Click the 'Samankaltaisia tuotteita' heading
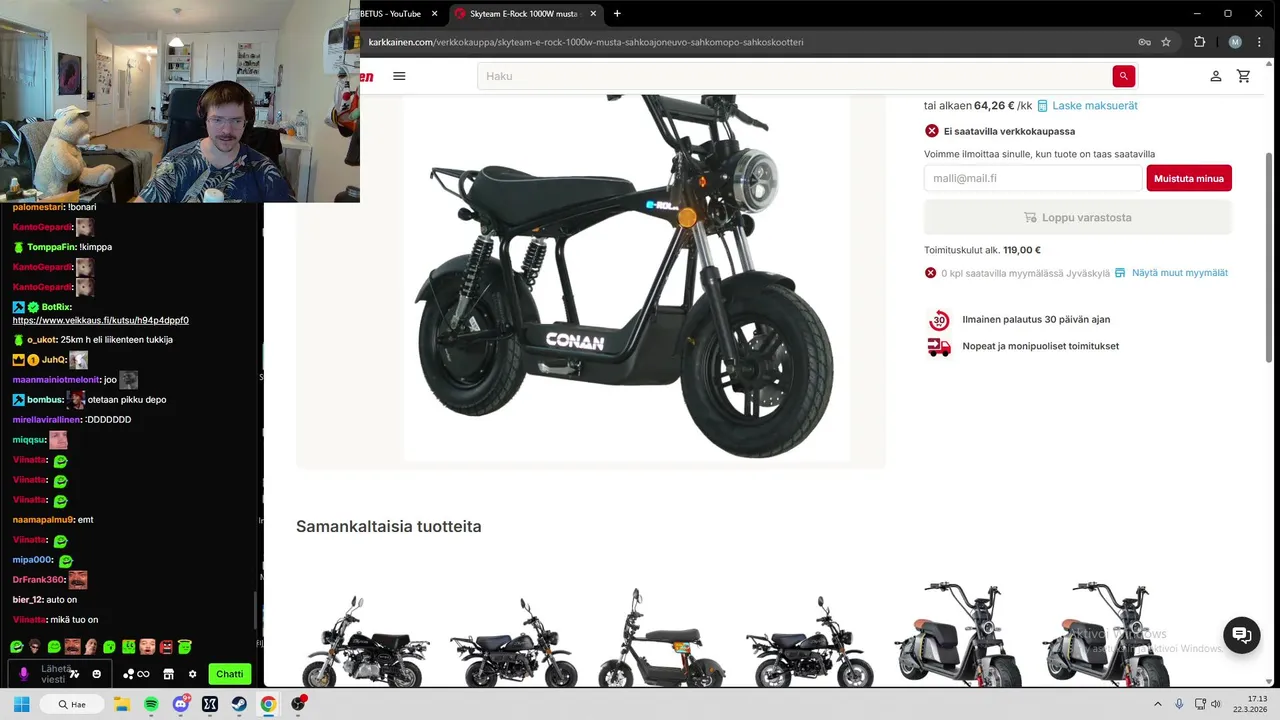1280x720 pixels. [x=388, y=527]
